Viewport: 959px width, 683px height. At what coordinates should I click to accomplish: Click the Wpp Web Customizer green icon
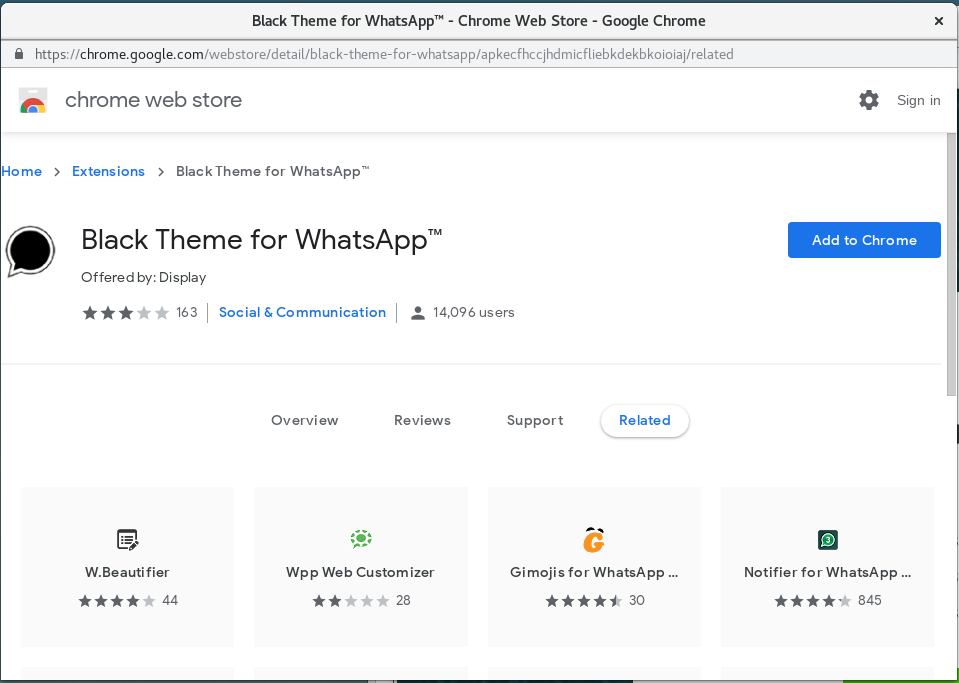pyautogui.click(x=361, y=539)
